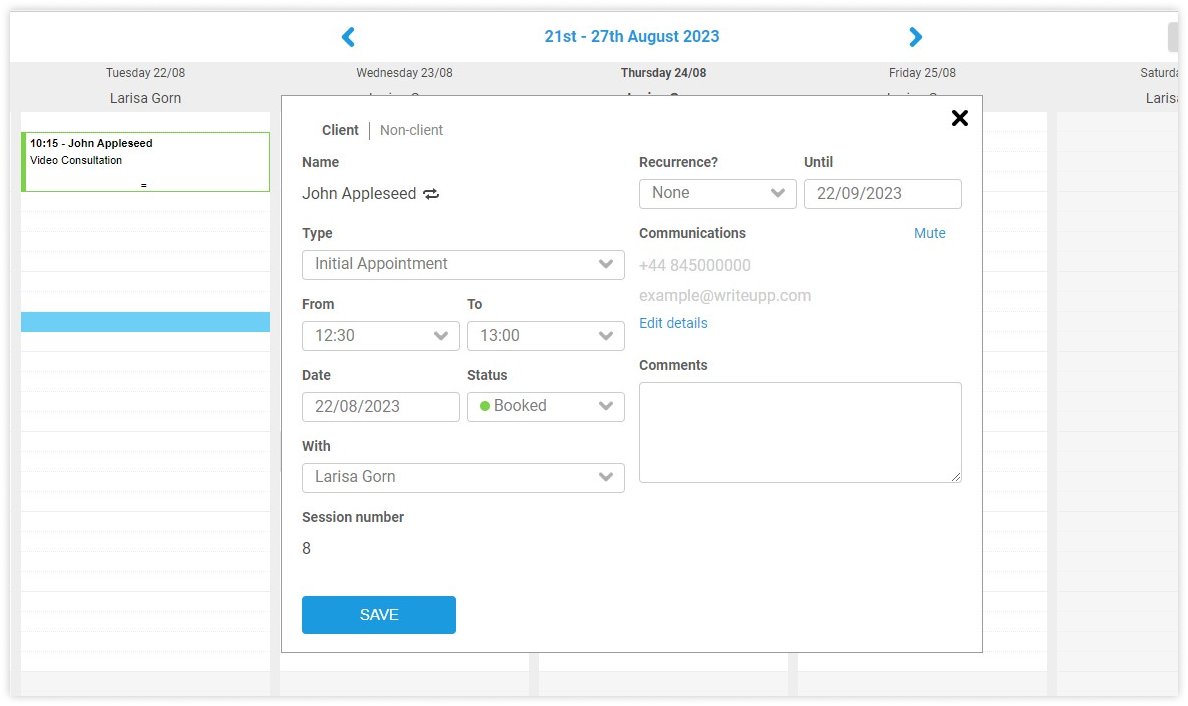Viewport: 1188px width, 706px height.
Task: Click the Larisa Gorn name under Tuesday
Action: coord(145,98)
